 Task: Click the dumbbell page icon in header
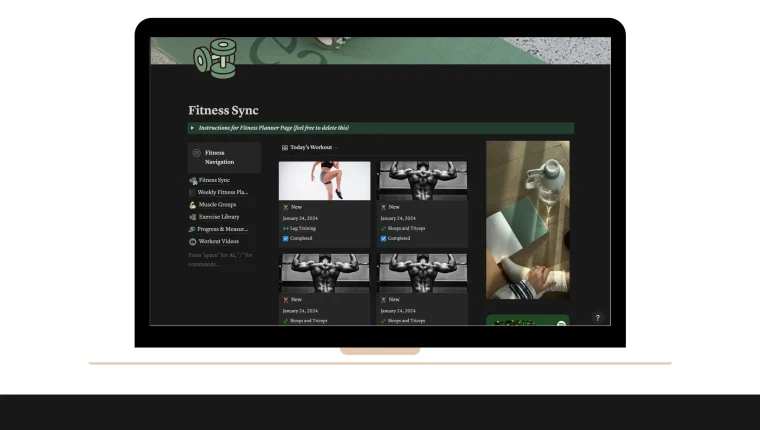point(215,58)
